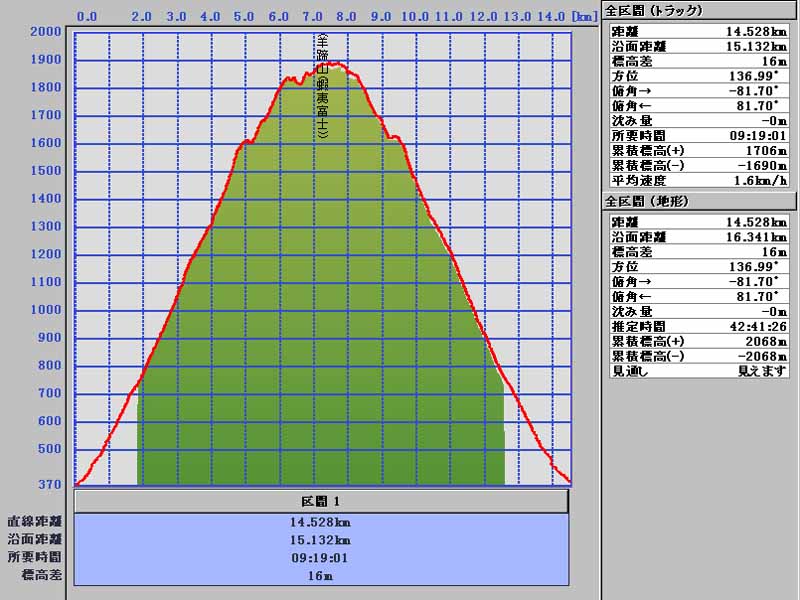The image size is (800, 600).
Task: Select track 所要時間 09:19:01 row in right panel
Action: coord(697,135)
